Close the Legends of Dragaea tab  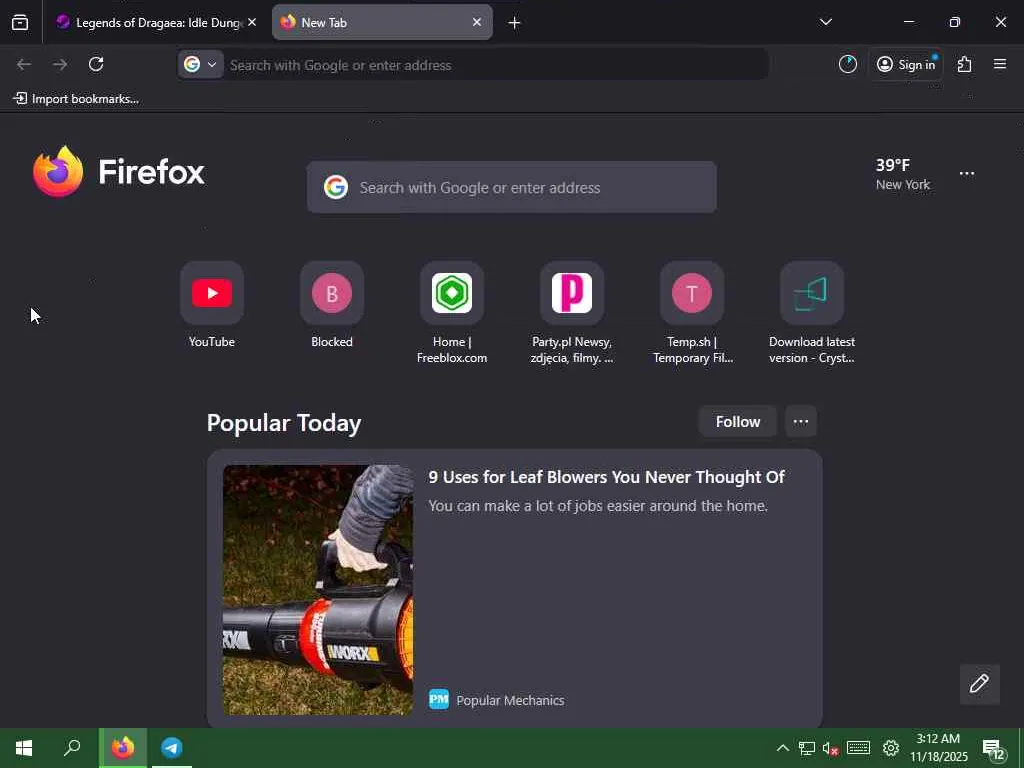[252, 22]
